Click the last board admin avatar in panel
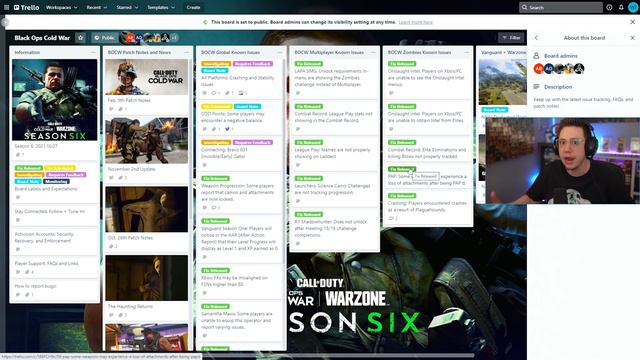The height and width of the screenshot is (360, 640). pos(579,69)
